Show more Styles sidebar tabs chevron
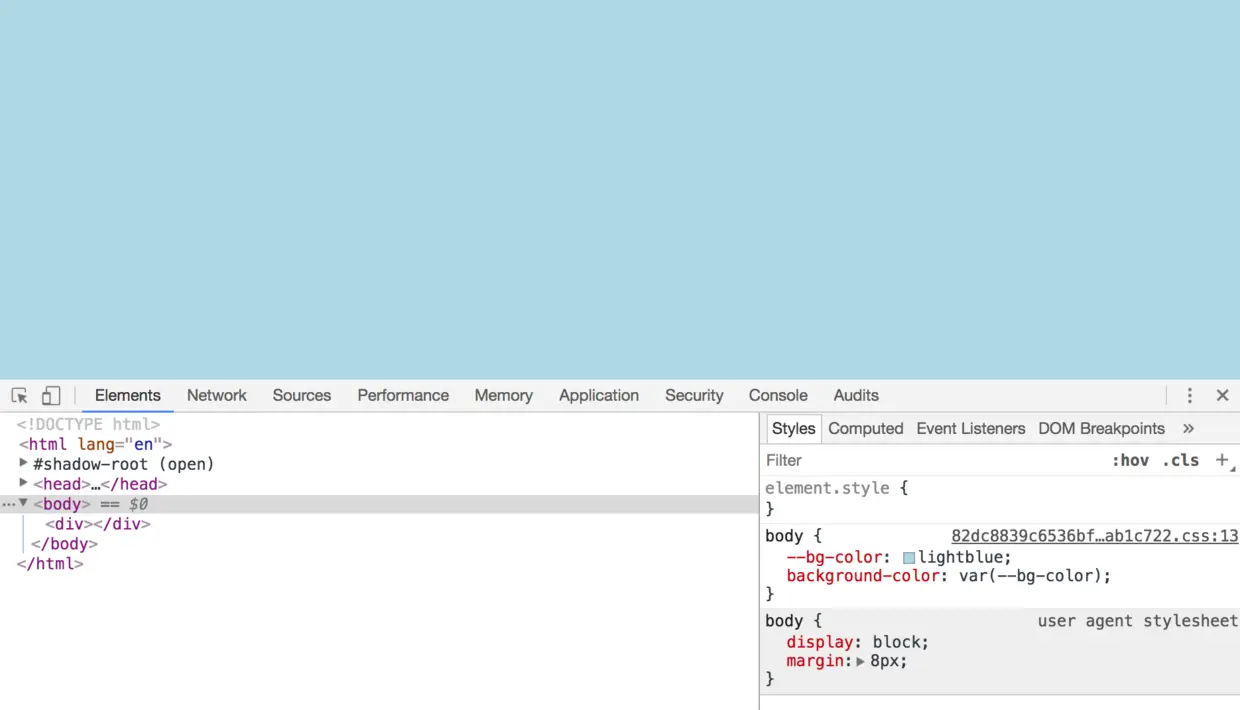1240x710 pixels. 1188,428
